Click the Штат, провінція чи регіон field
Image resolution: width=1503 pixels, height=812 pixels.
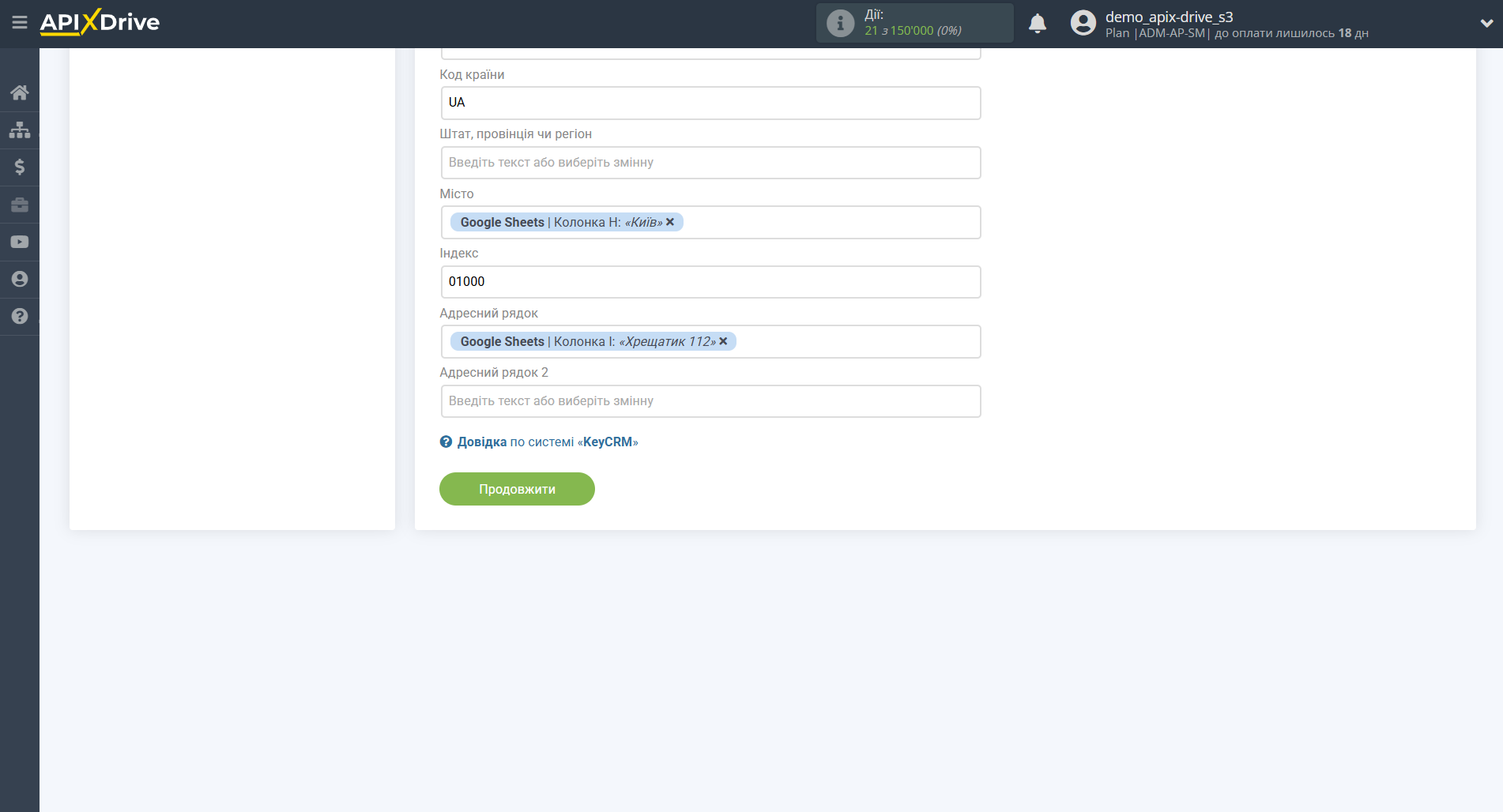(x=710, y=163)
